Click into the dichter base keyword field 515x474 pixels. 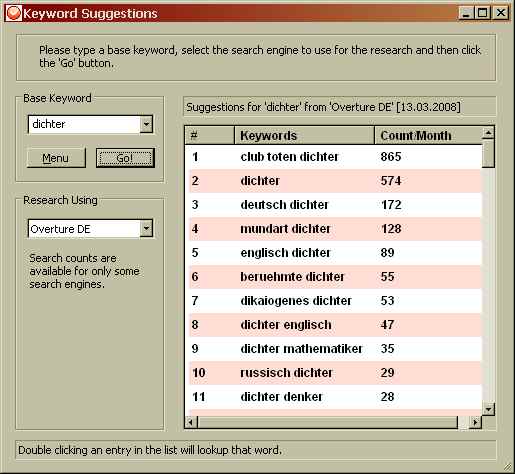tap(84, 124)
